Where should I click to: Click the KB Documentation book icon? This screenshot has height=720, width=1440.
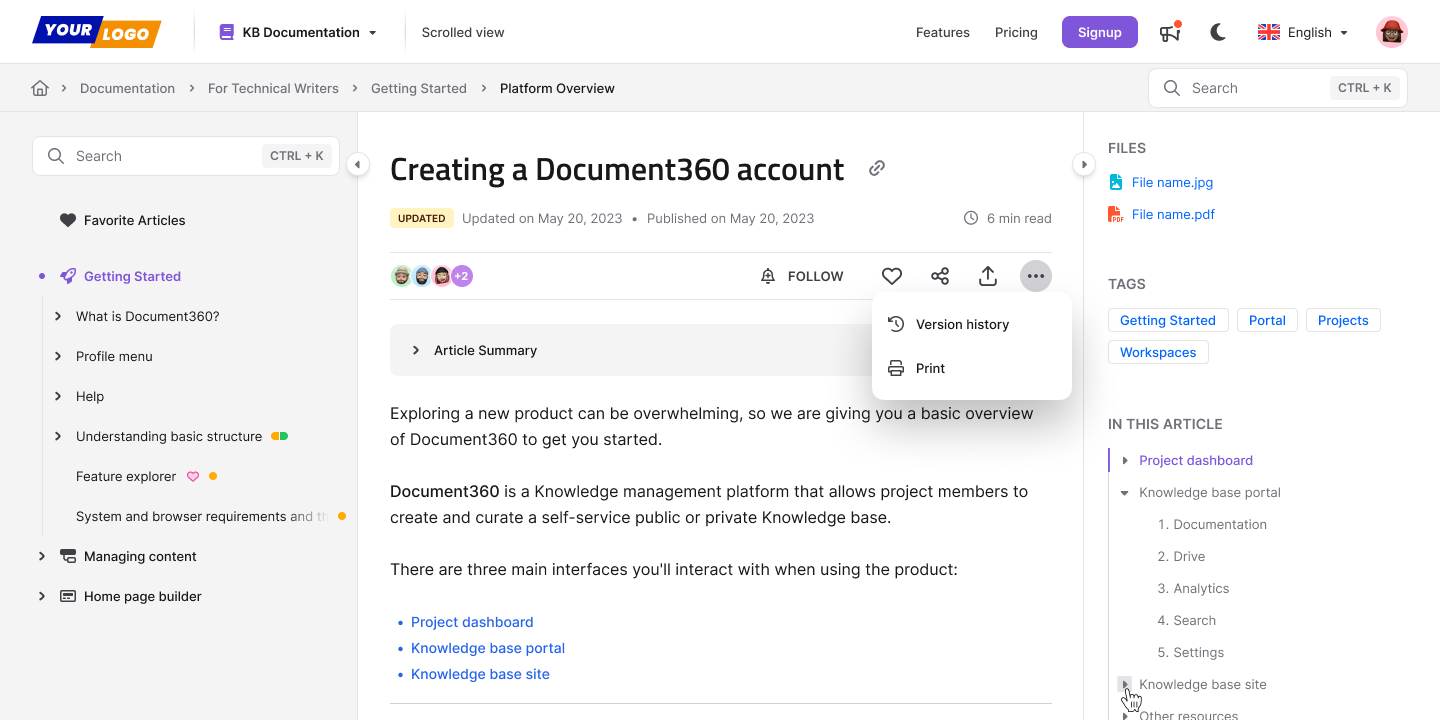click(226, 32)
